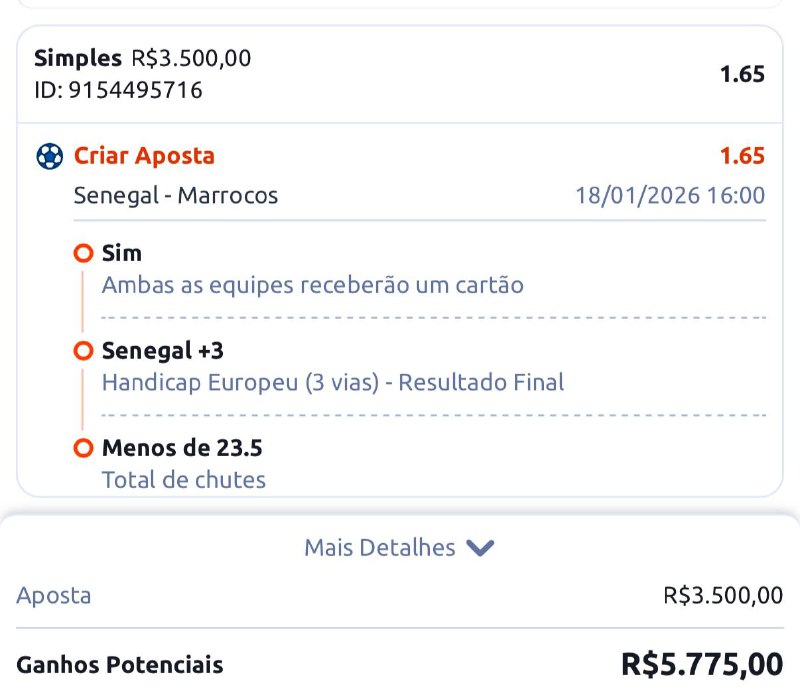Screen dimensions: 800x687
Task: Click the Simples bet type label
Action: [78, 59]
